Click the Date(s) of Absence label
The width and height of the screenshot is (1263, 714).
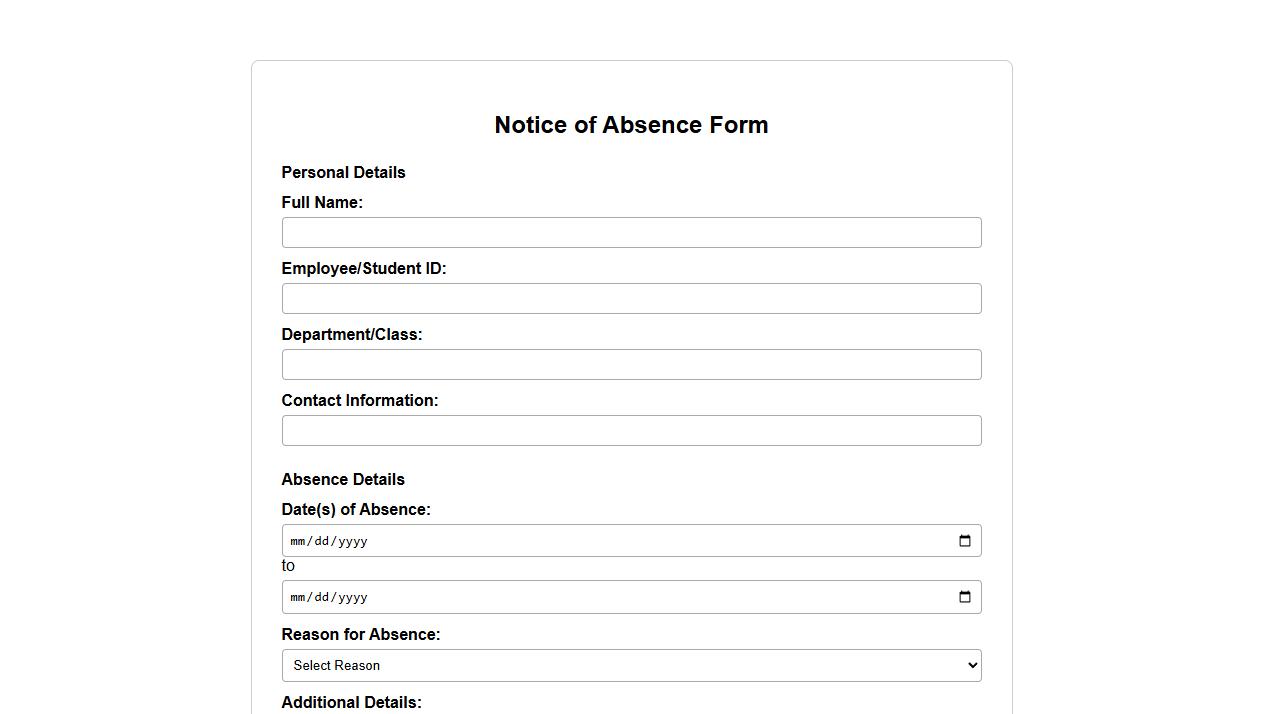pyautogui.click(x=356, y=509)
